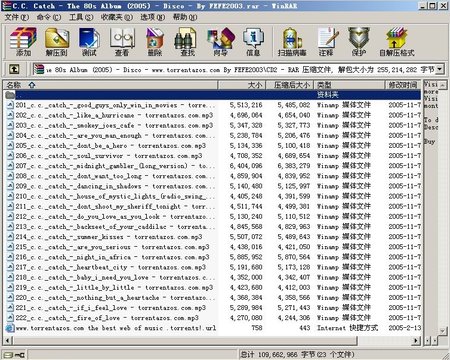Image resolution: width=450 pixels, height=360 pixels.
Task: Select file 219 little_by_little
Action: coord(114,287)
